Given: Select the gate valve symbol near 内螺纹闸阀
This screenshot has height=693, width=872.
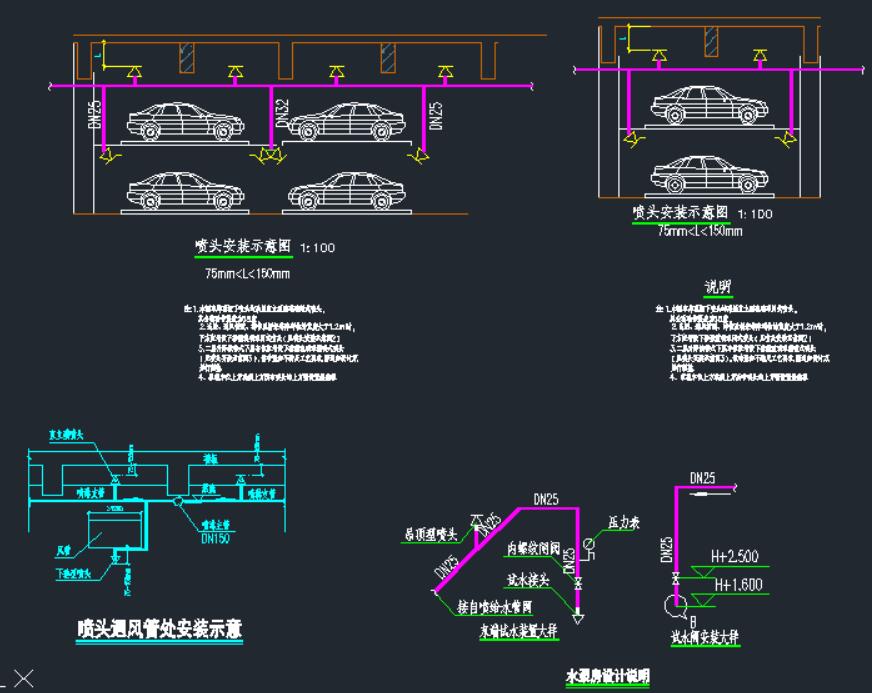Looking at the screenshot, I should [x=578, y=583].
